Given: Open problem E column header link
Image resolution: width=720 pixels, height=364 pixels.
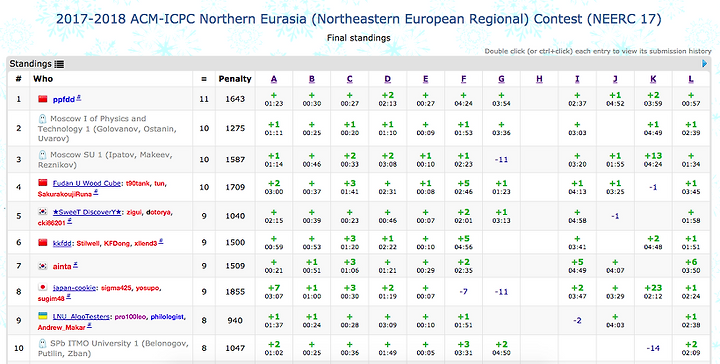Looking at the screenshot, I should 426,79.
